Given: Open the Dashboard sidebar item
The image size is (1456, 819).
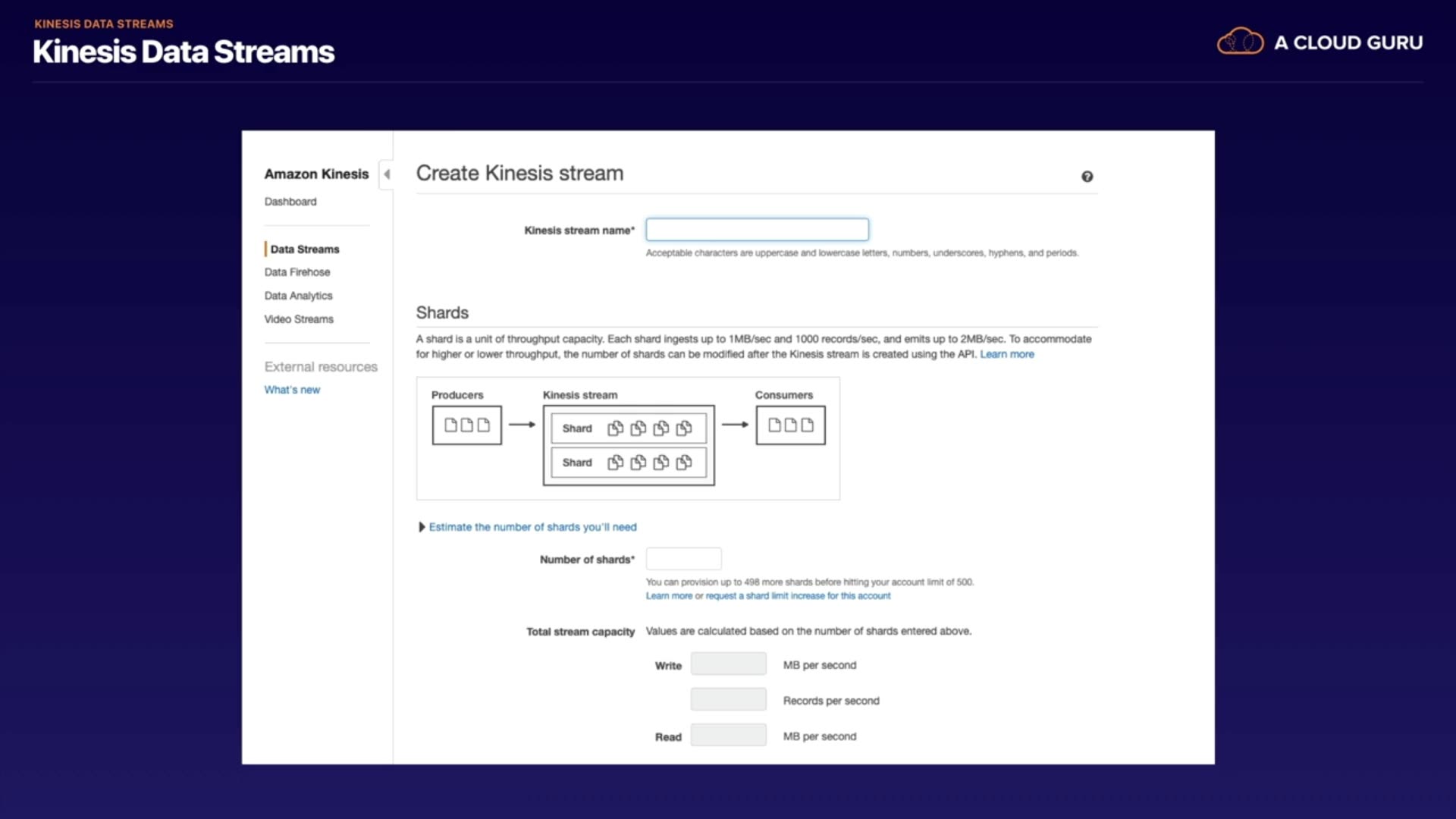Looking at the screenshot, I should click(x=290, y=202).
